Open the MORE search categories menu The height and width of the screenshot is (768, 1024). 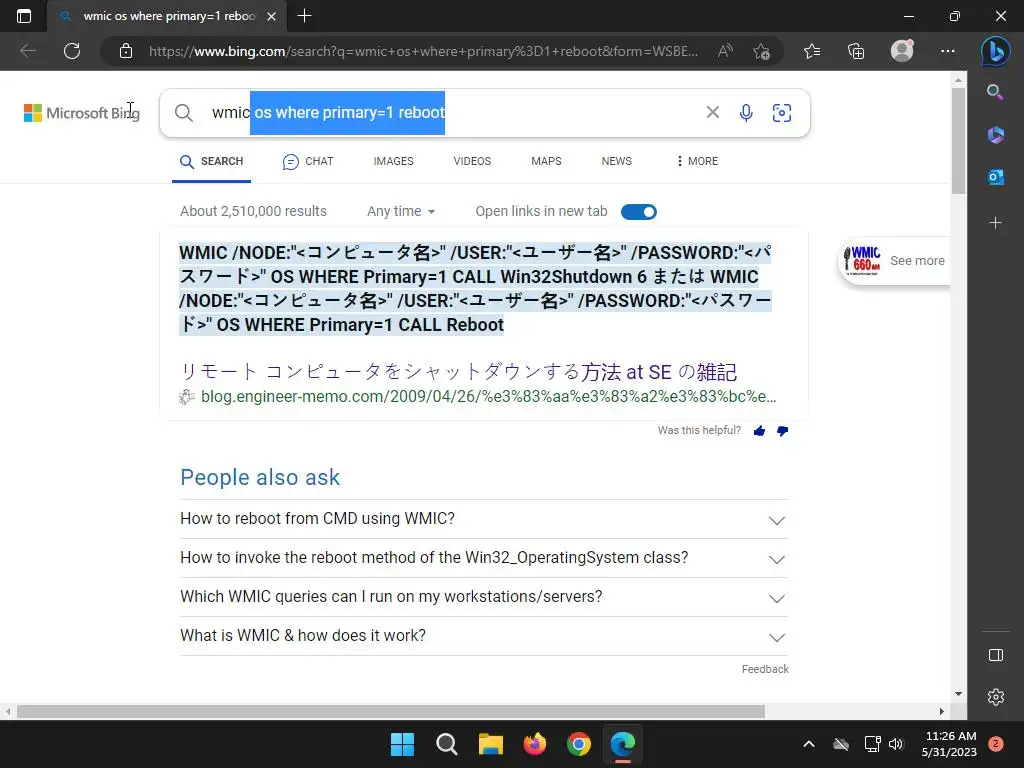[x=697, y=161]
